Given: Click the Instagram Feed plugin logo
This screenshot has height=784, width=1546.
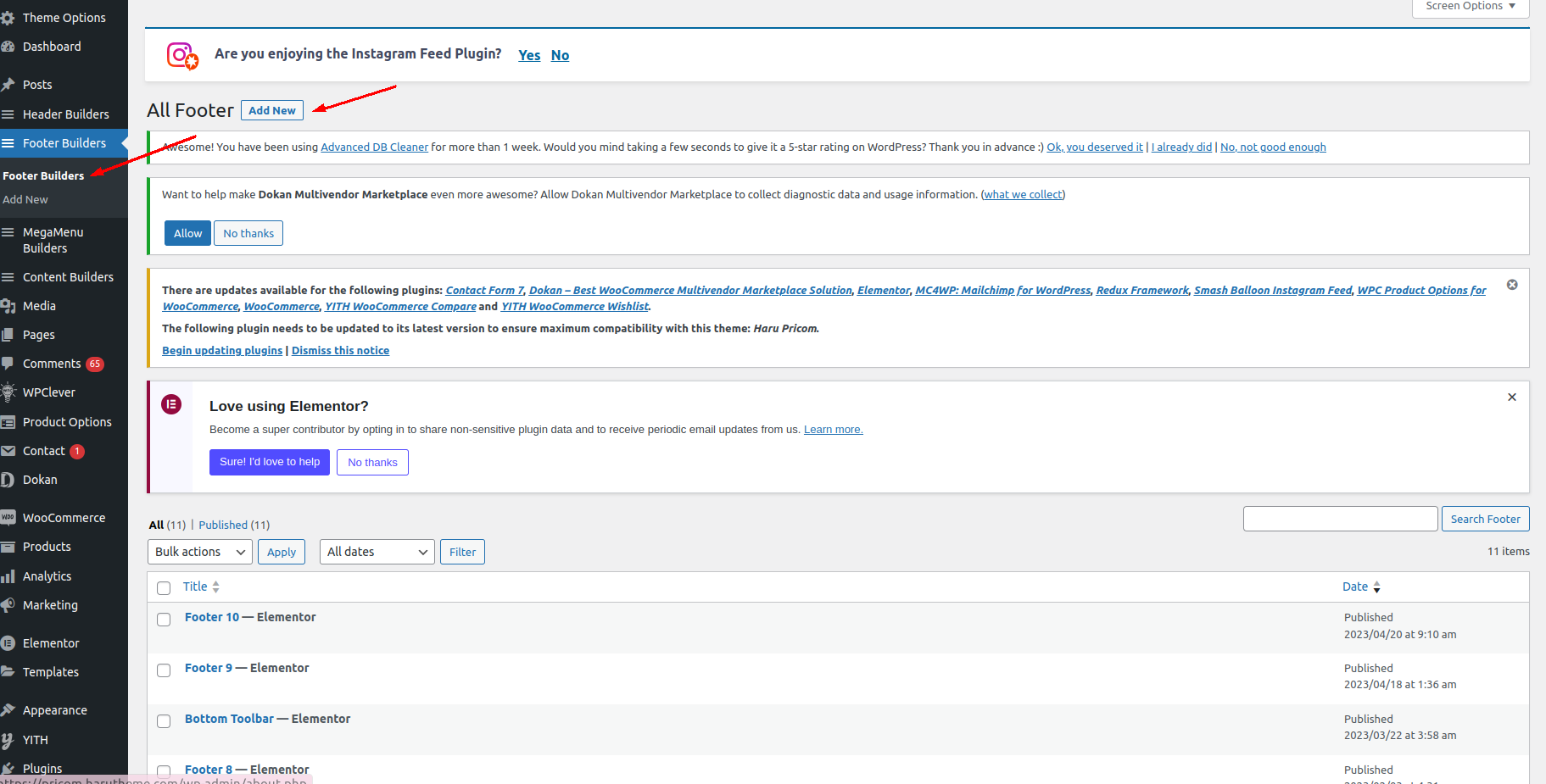Looking at the screenshot, I should coord(182,56).
